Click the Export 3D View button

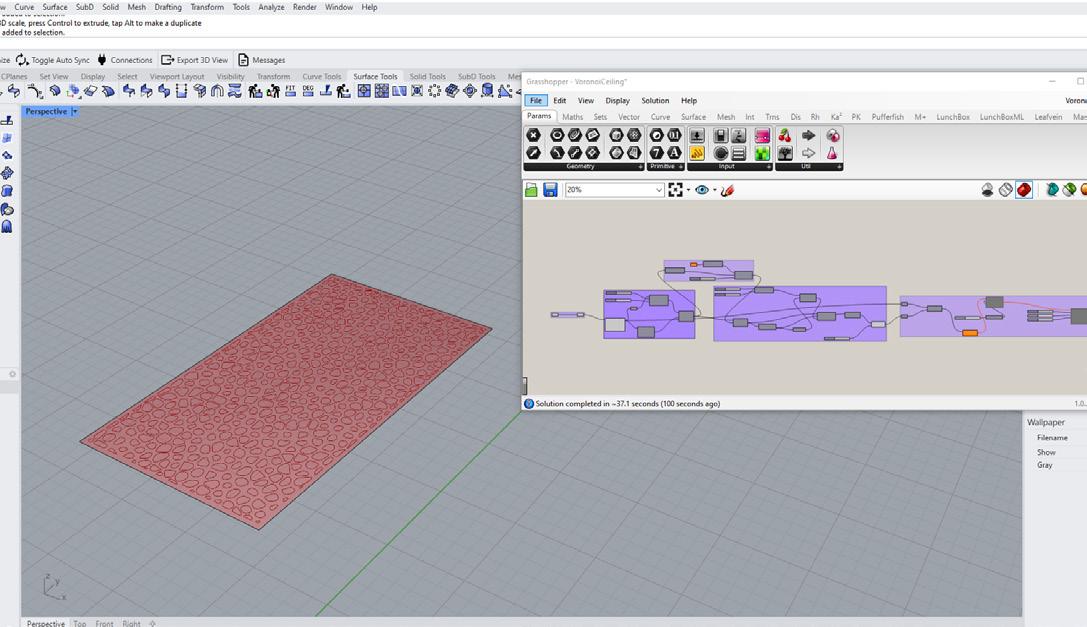point(195,60)
